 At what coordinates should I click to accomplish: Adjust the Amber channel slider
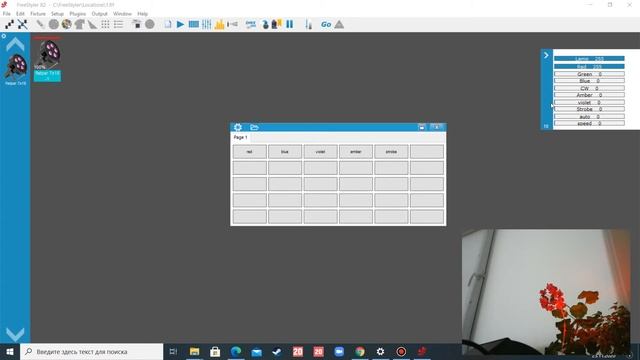pyautogui.click(x=589, y=95)
